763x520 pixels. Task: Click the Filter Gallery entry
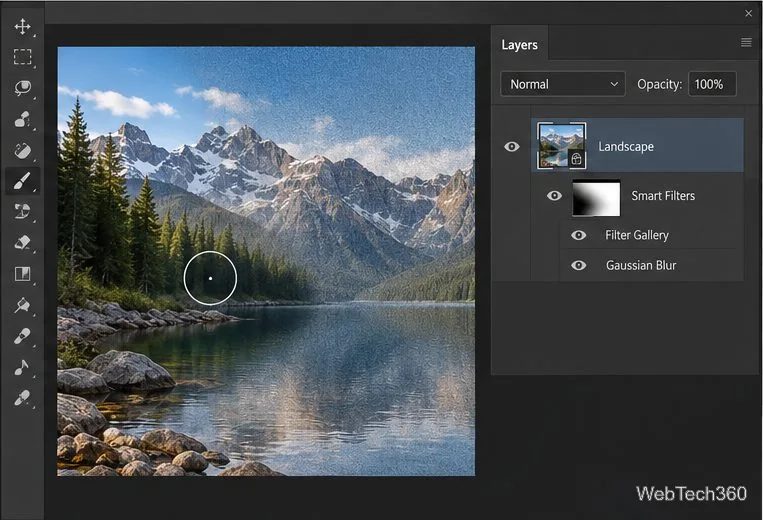click(x=636, y=235)
